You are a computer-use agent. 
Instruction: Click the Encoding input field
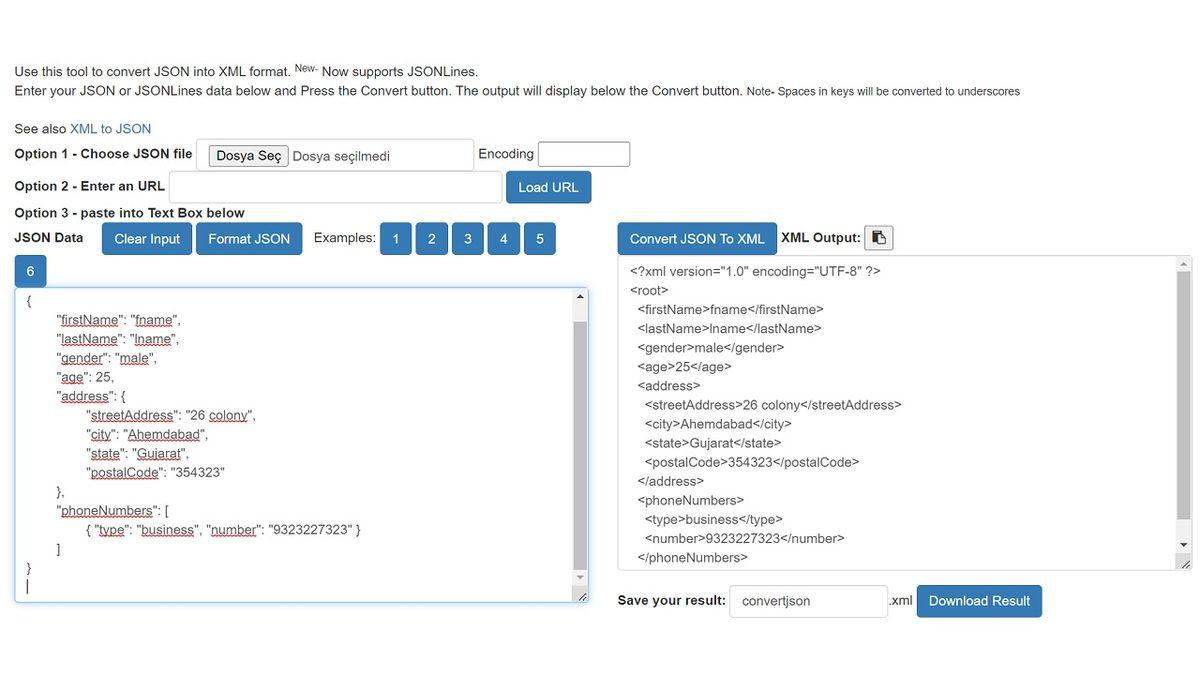pyautogui.click(x=583, y=155)
